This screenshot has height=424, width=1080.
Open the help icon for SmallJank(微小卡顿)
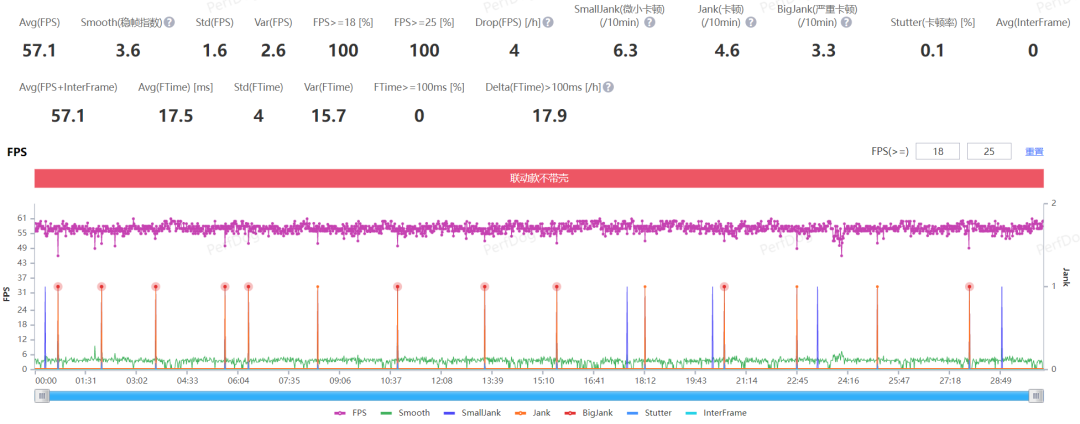(650, 22)
